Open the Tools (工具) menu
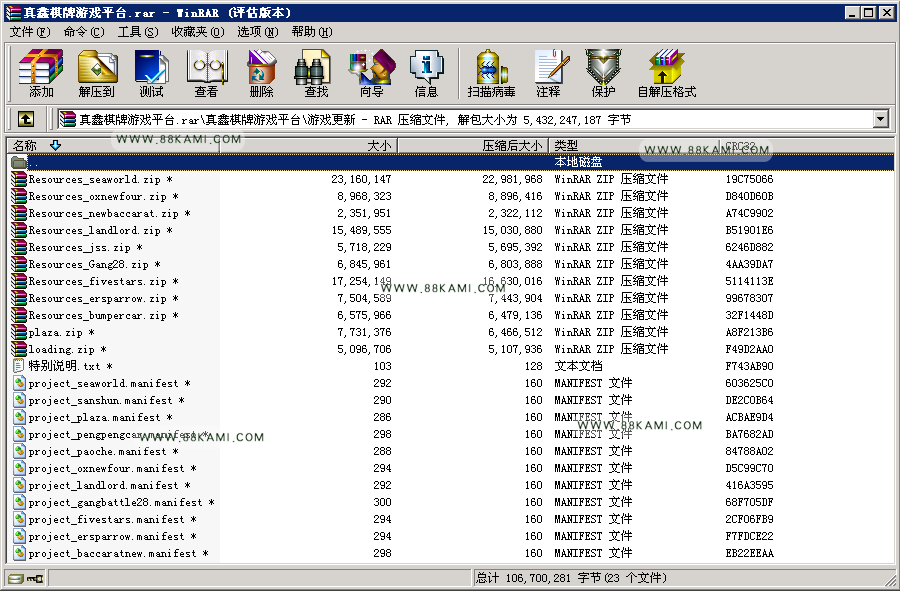The width and height of the screenshot is (900, 591). coord(138,32)
